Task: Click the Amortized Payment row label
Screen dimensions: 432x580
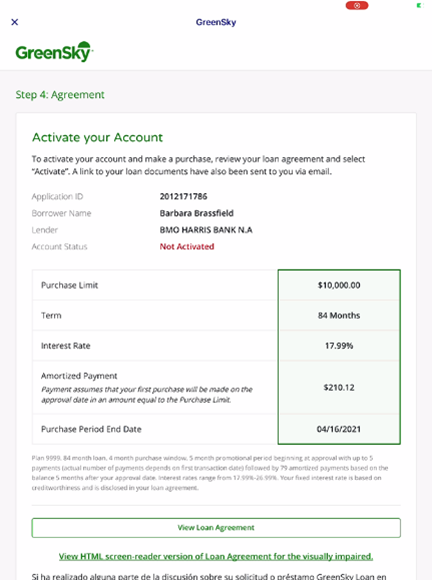Action: (x=79, y=376)
